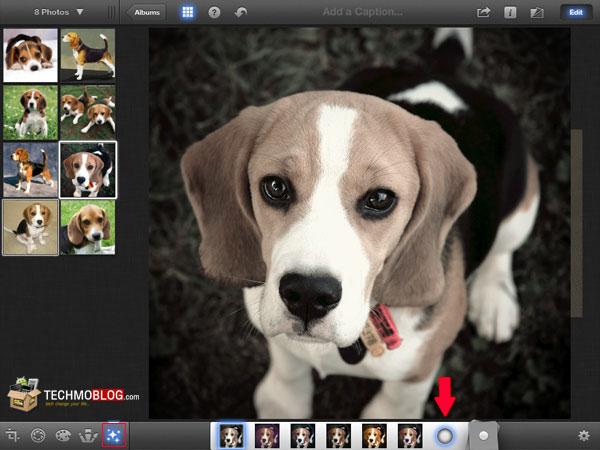
Task: Select the beagle against blue sky thumbnail
Action: coord(31,170)
